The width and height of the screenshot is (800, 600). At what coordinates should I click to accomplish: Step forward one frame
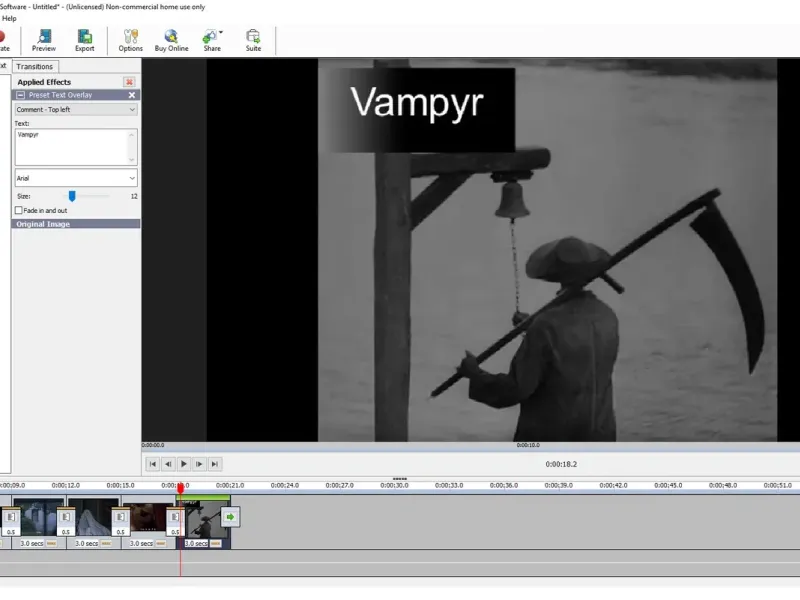coord(199,464)
